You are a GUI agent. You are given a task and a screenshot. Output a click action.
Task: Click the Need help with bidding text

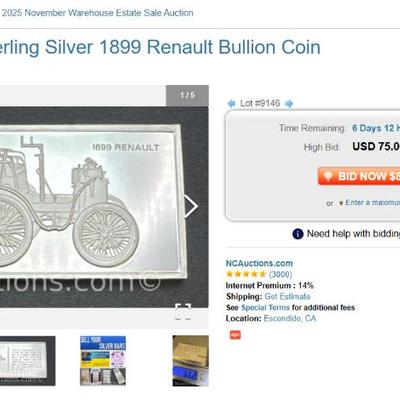(353, 234)
